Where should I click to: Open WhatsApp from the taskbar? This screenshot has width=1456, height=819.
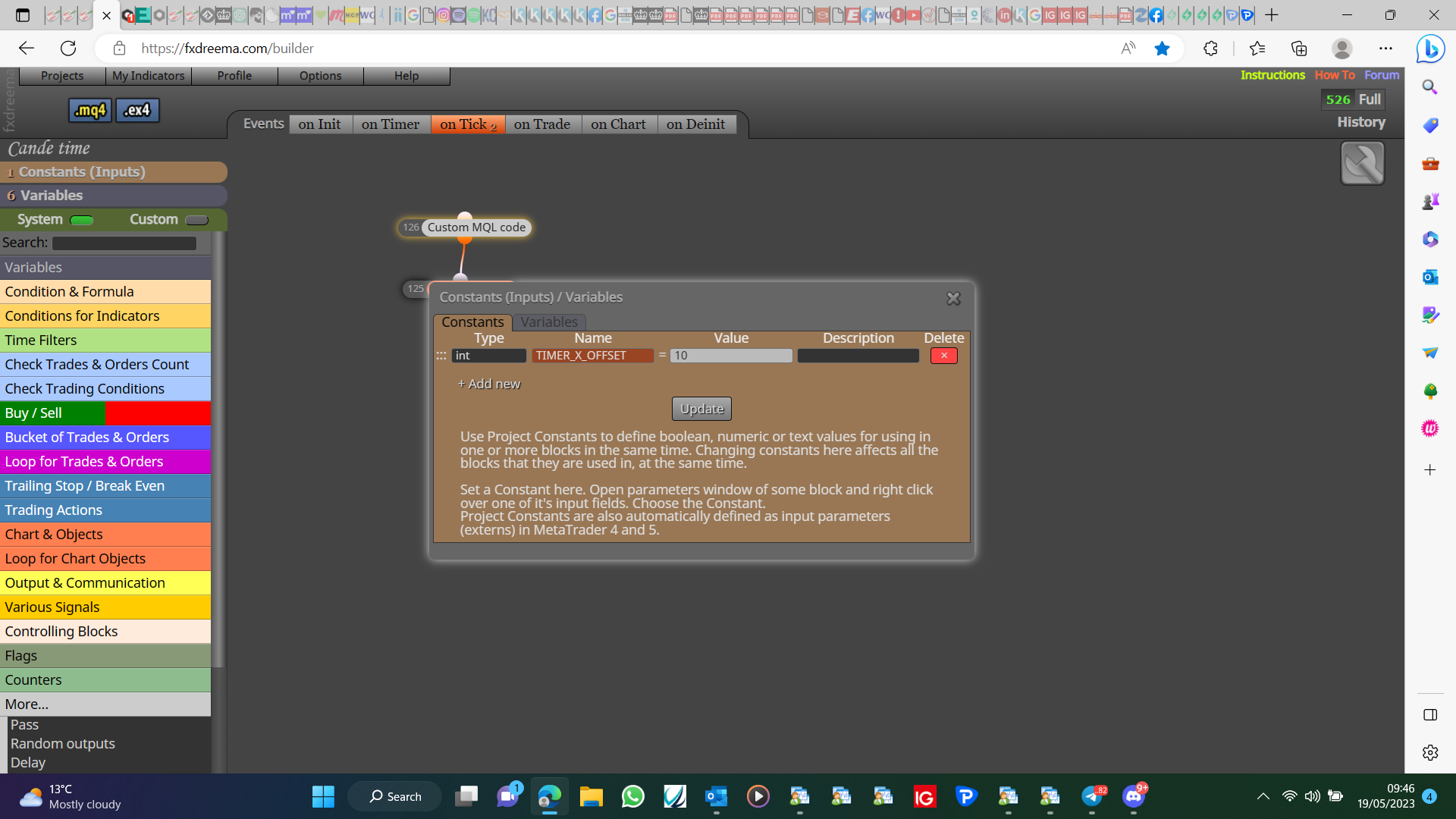[x=632, y=796]
